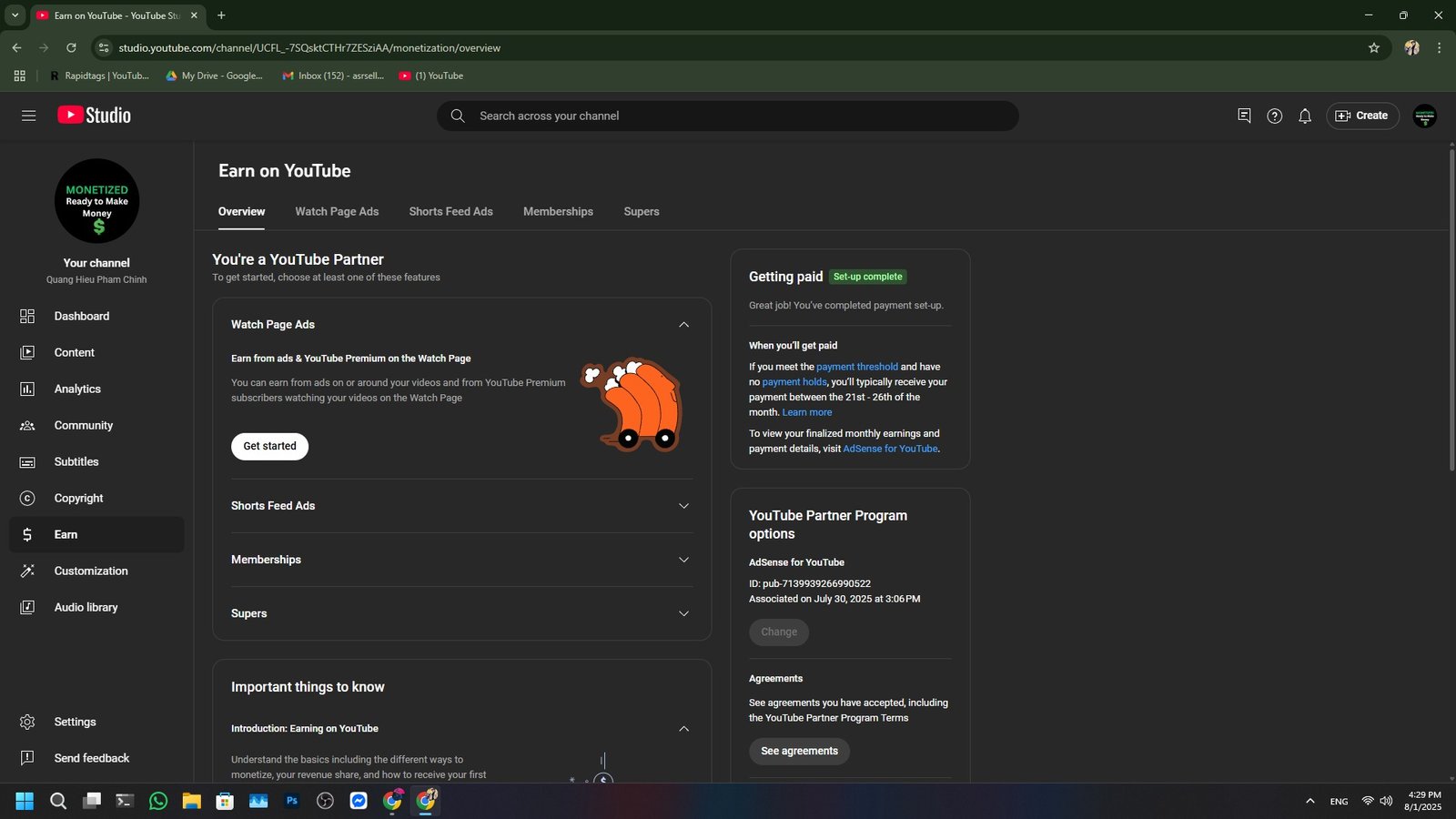Open the hamburger navigation menu
The height and width of the screenshot is (819, 1456).
(x=28, y=116)
